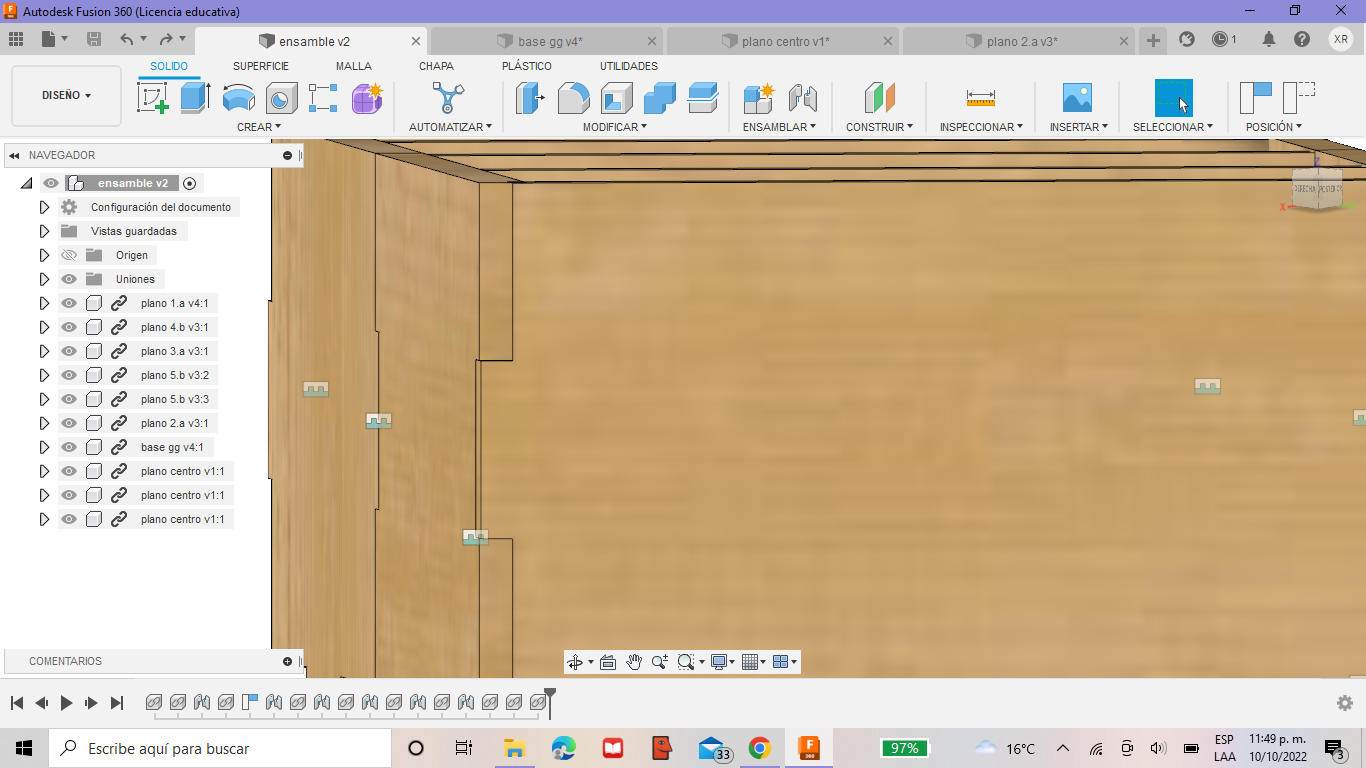Image resolution: width=1366 pixels, height=768 pixels.
Task: Click the Automatizar tool icon
Action: [448, 98]
